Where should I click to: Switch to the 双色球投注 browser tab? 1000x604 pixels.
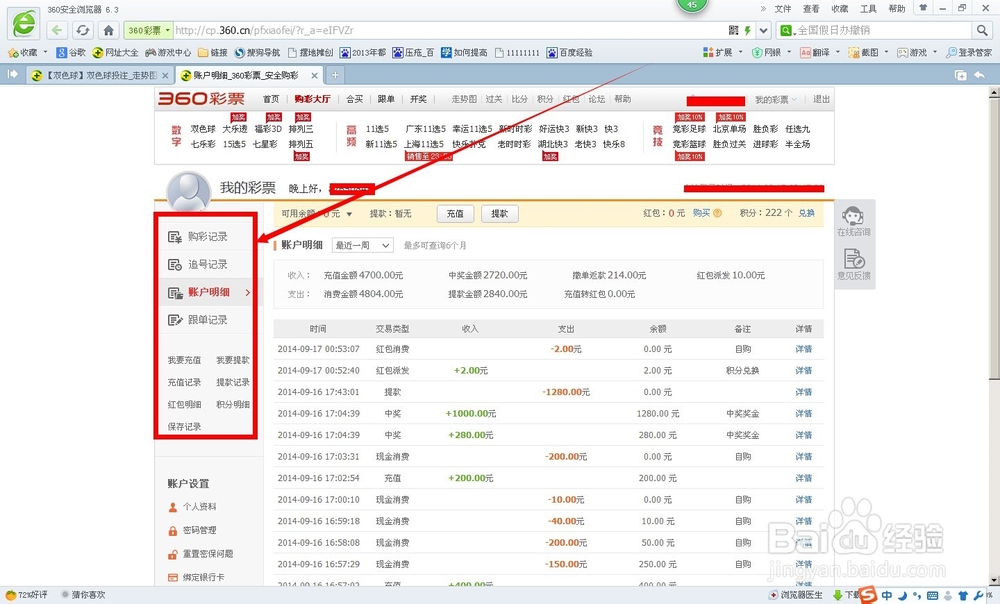pyautogui.click(x=99, y=75)
